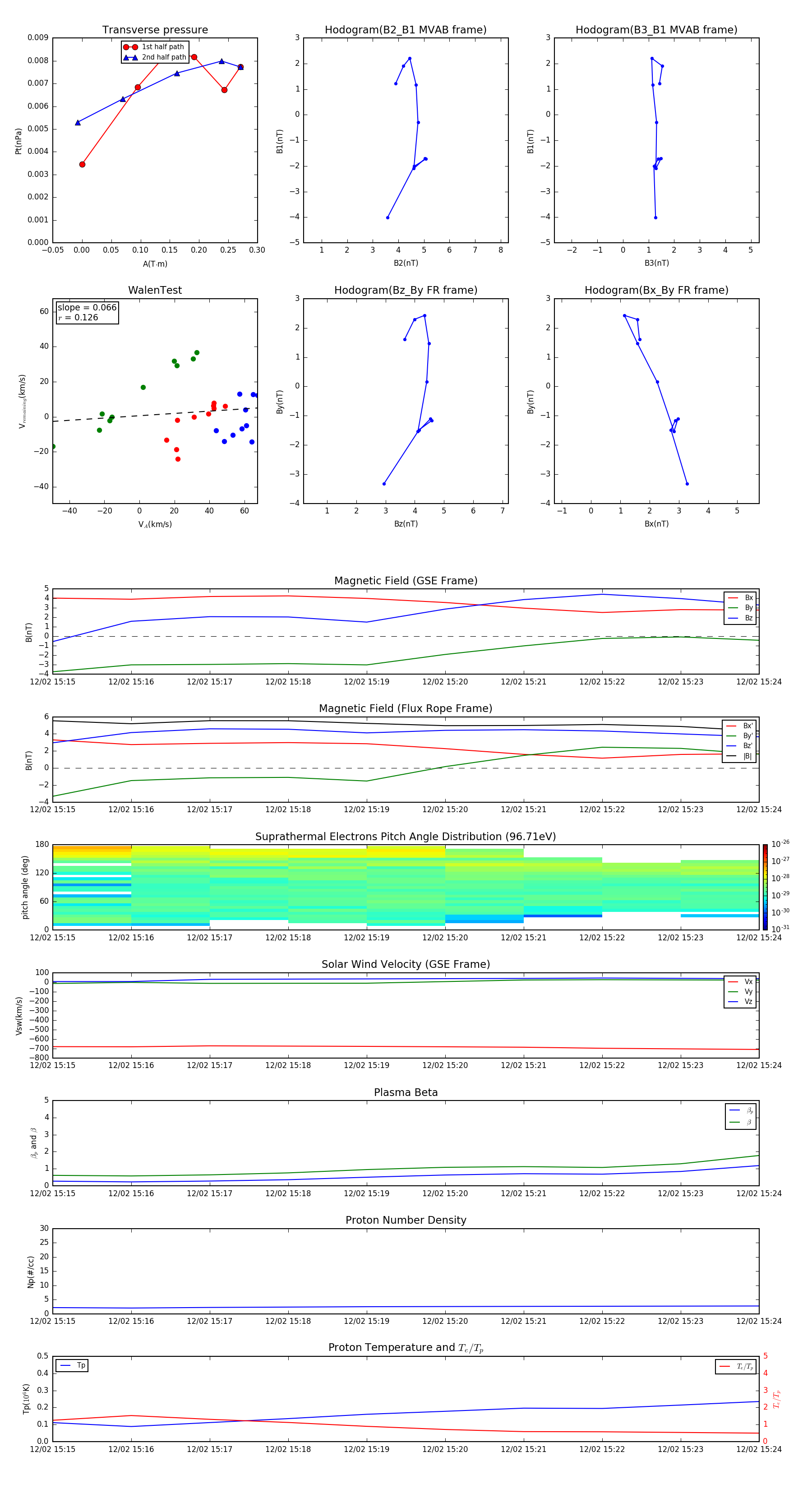Click the 'slope = 0.066' annotation text
The width and height of the screenshot is (812, 1489).
pyautogui.click(x=87, y=308)
